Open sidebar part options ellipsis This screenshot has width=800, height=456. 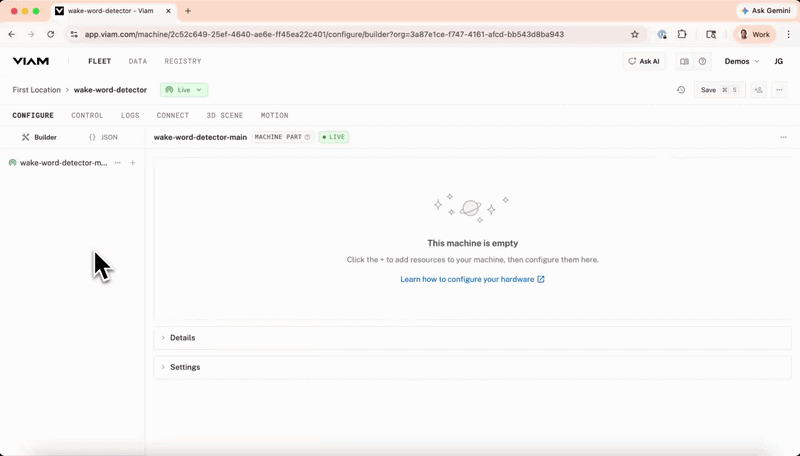118,163
